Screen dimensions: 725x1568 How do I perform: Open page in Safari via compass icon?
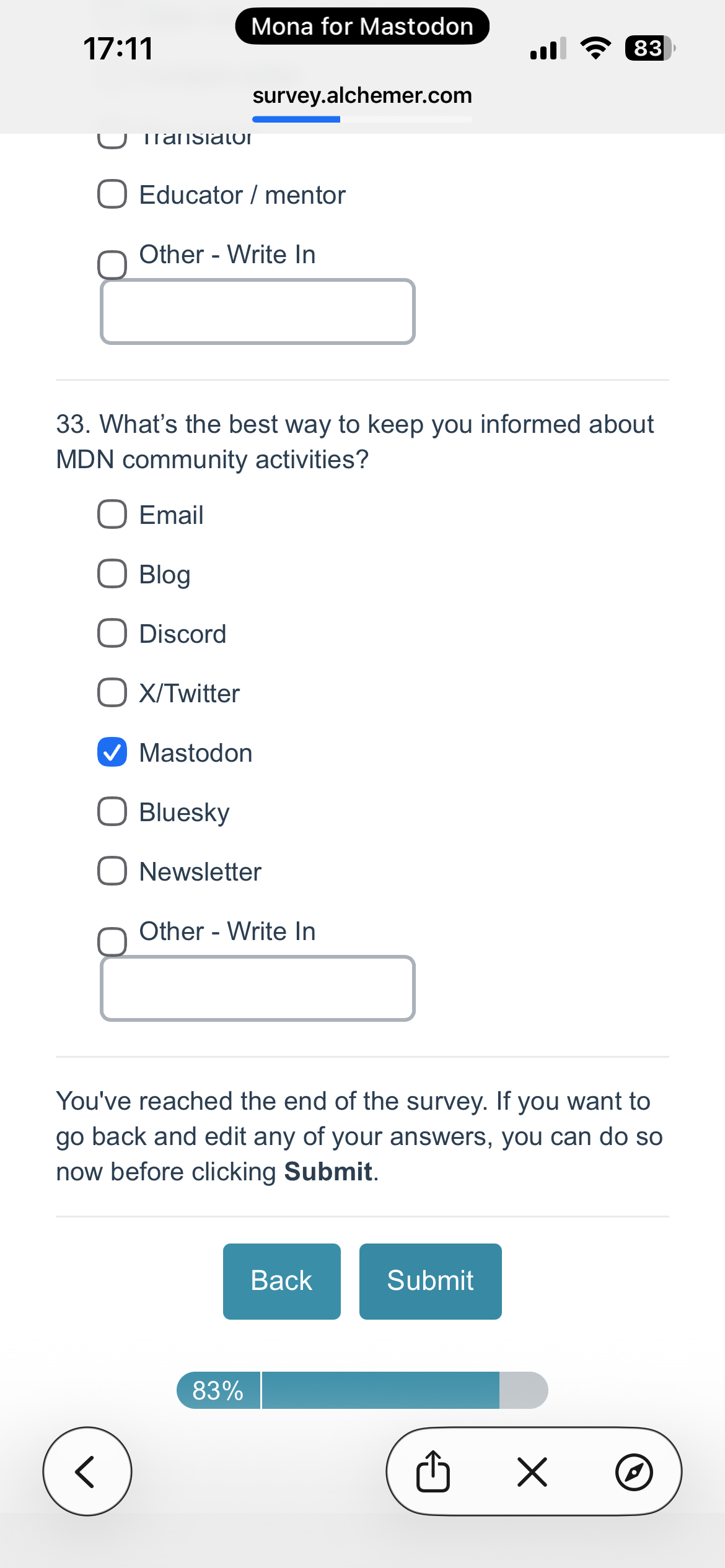633,1471
